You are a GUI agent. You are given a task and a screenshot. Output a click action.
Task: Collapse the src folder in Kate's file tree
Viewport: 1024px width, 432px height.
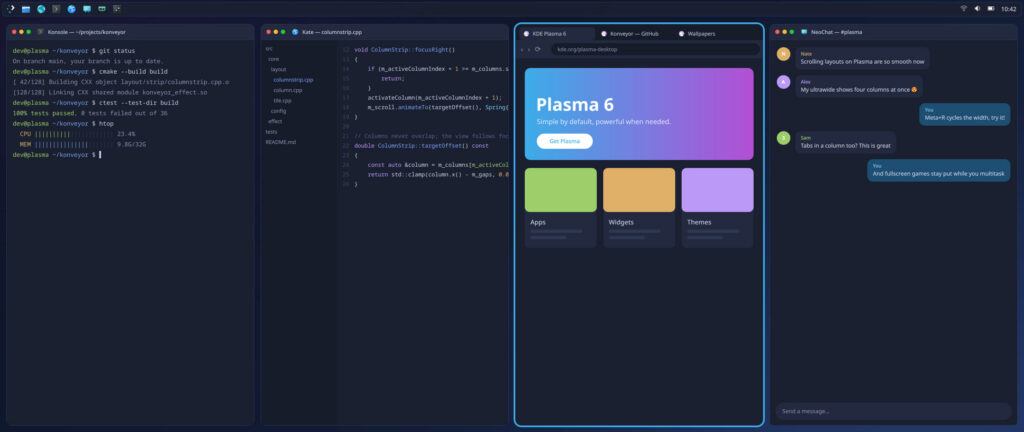[269, 48]
